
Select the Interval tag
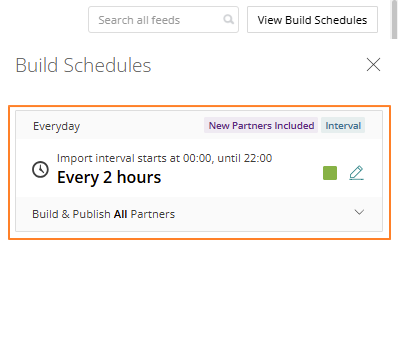coord(343,125)
